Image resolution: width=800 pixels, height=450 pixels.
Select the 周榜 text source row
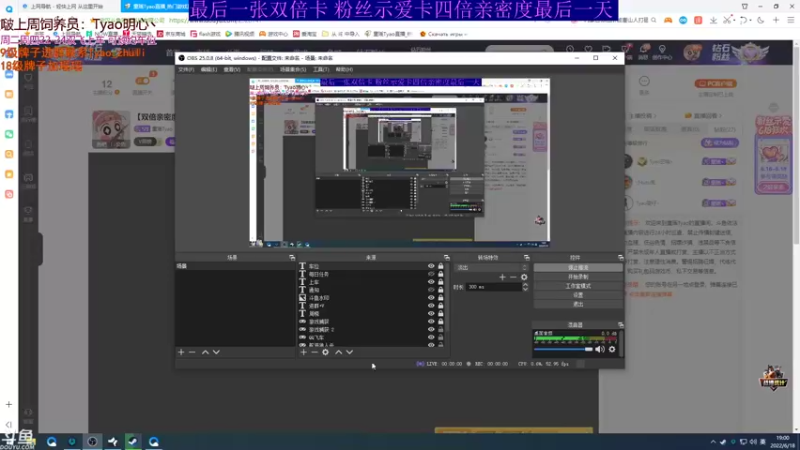point(370,313)
